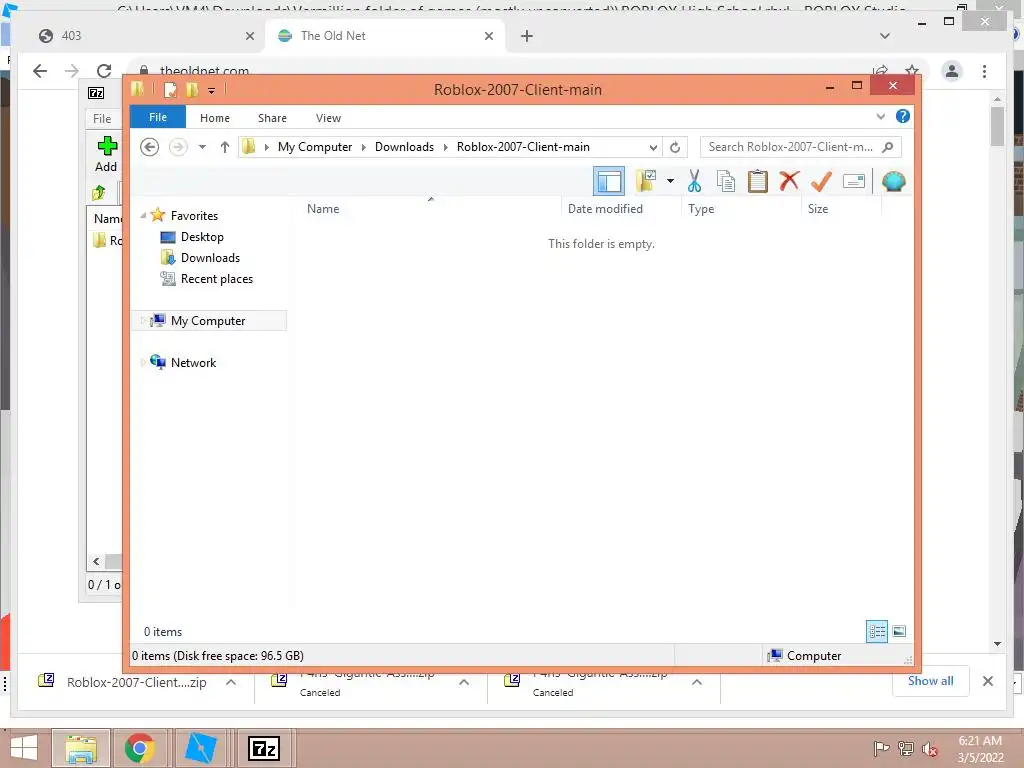The width and height of the screenshot is (1024, 768).
Task: Click the Copy icon in Explorer toolbar
Action: [726, 181]
